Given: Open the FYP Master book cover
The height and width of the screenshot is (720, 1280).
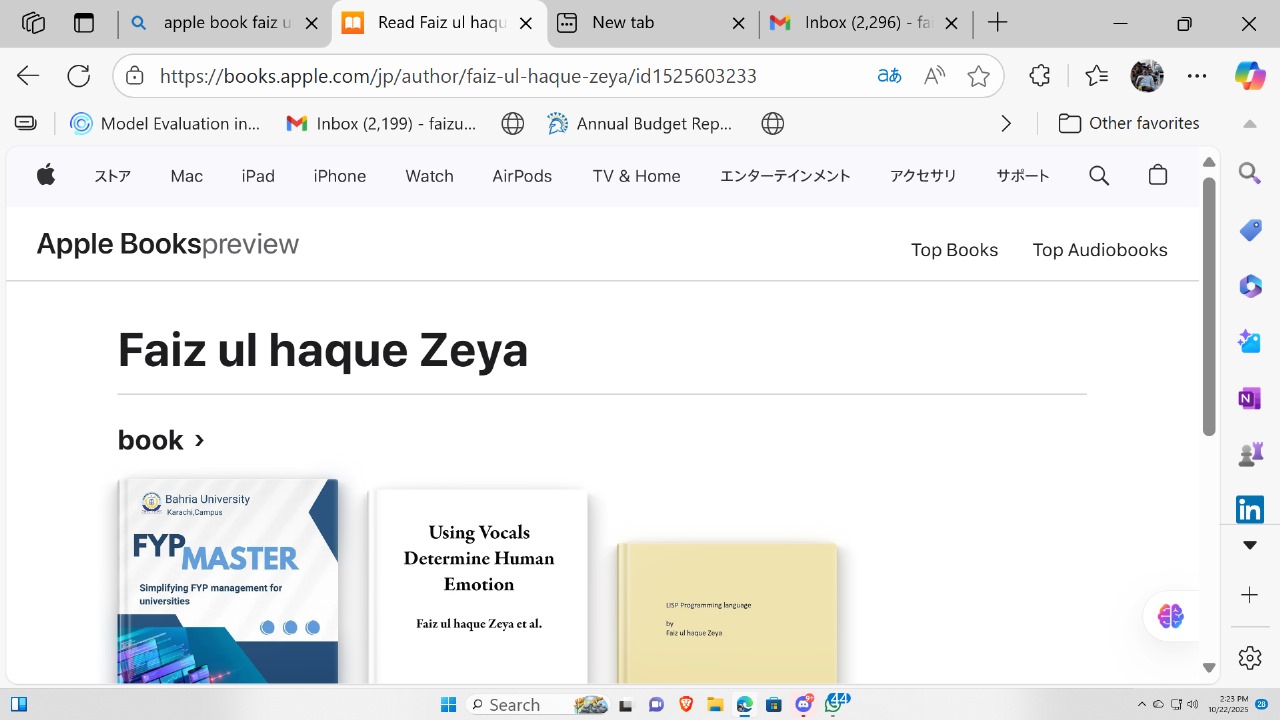Looking at the screenshot, I should [228, 581].
